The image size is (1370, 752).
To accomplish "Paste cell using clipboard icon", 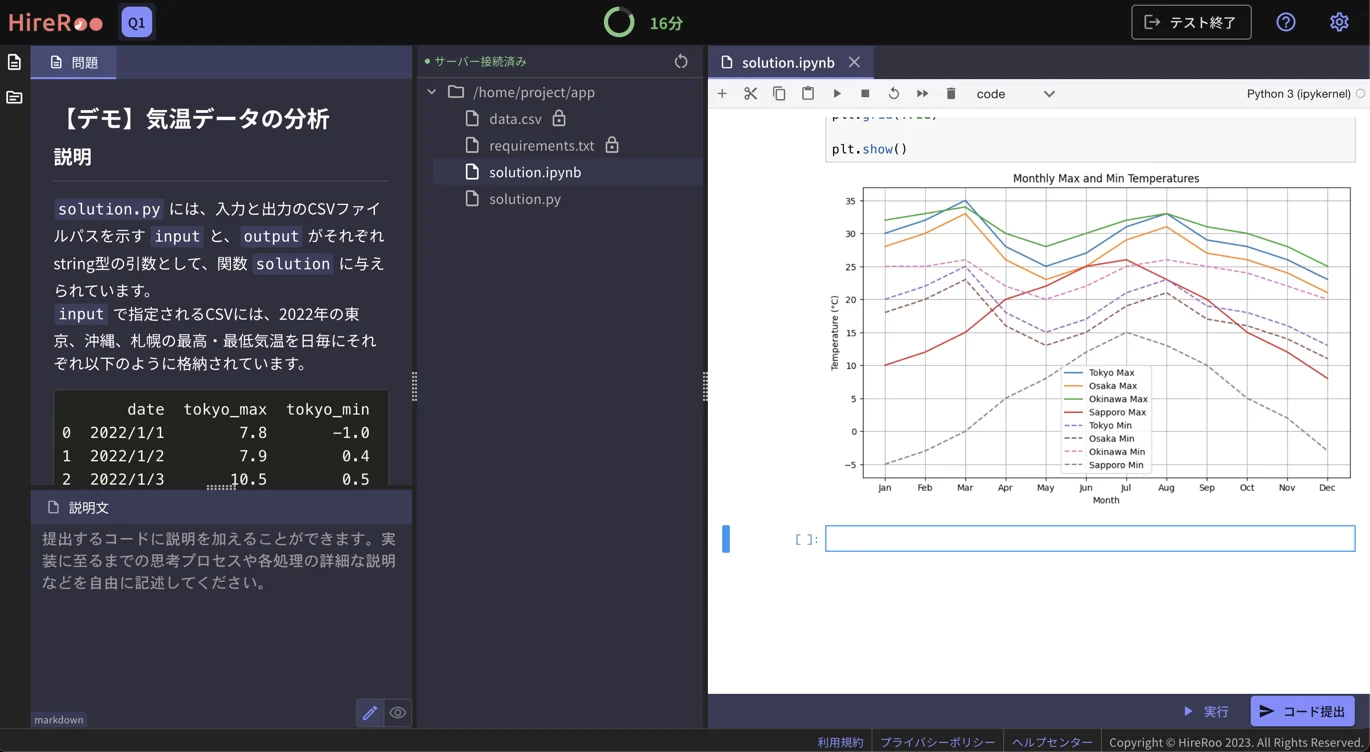I will [808, 94].
